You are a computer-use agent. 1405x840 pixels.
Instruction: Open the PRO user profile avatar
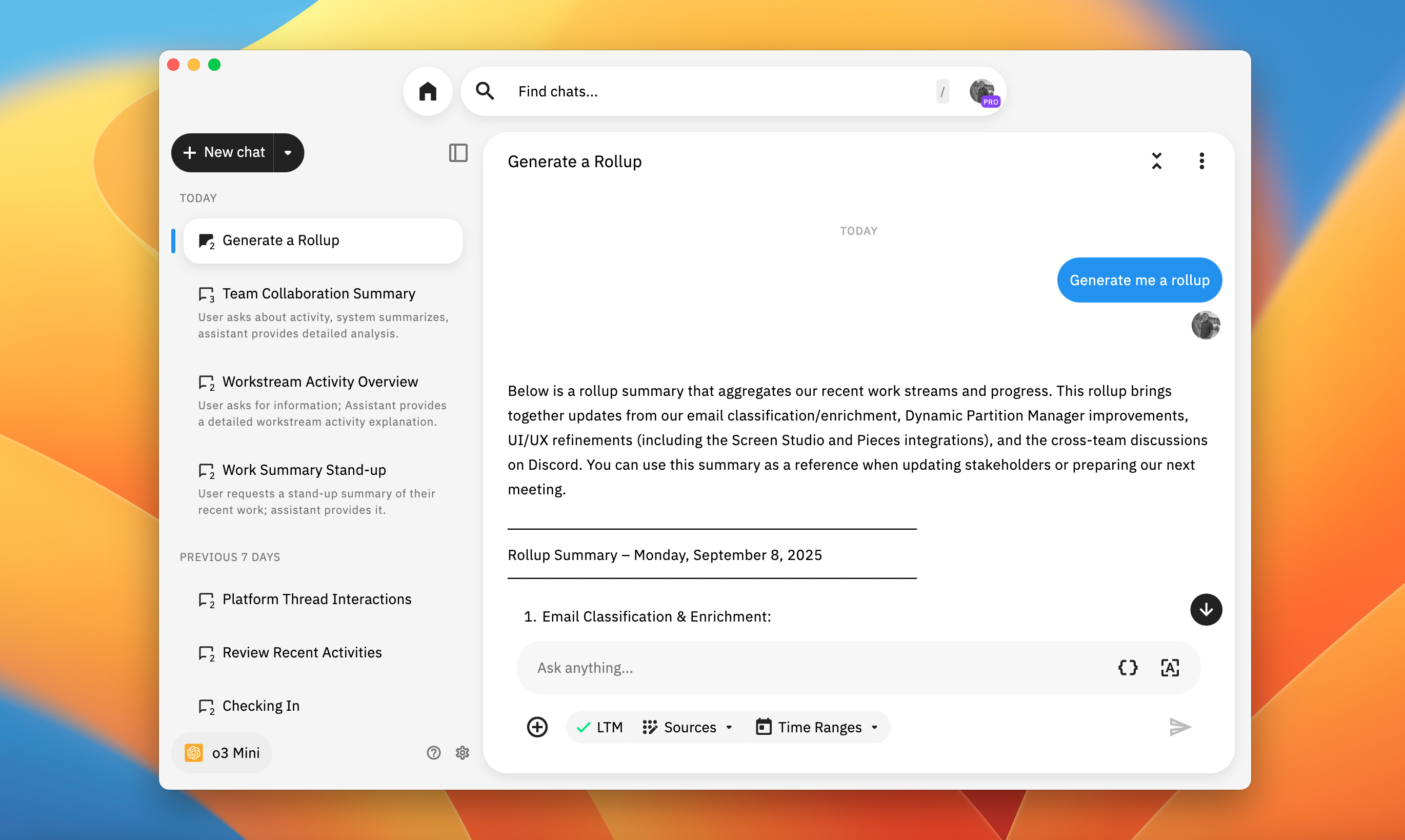tap(983, 91)
